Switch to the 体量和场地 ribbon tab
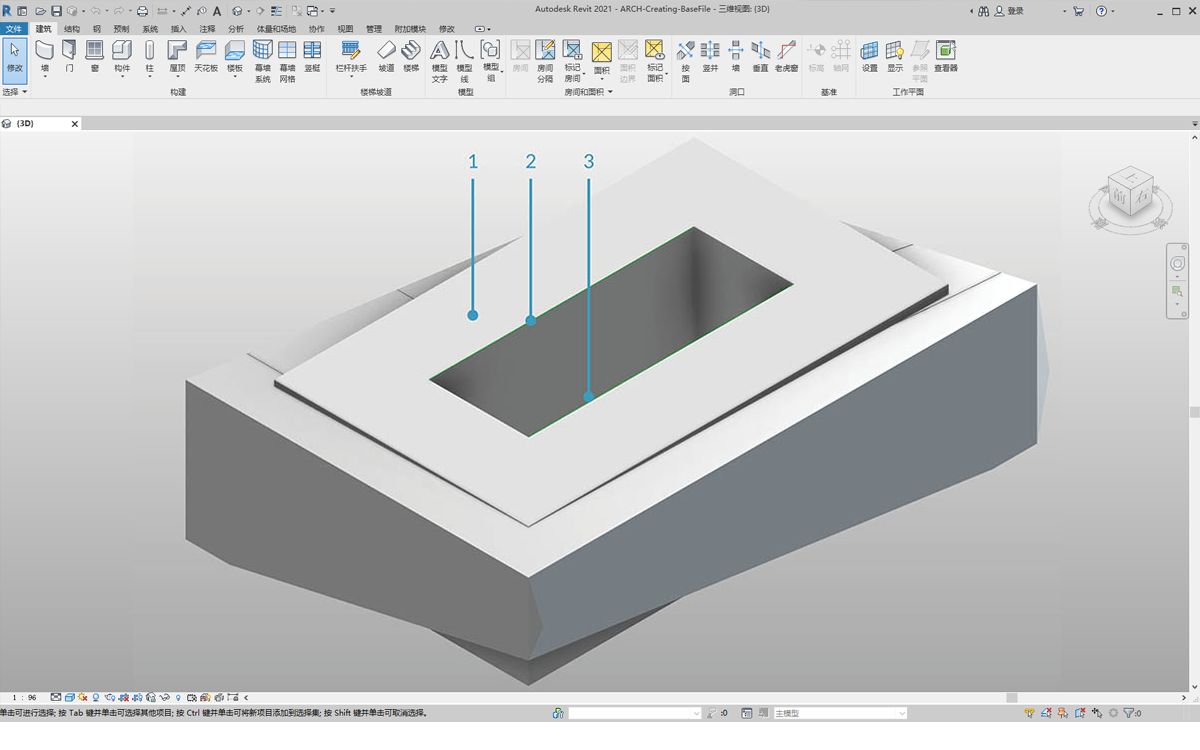The width and height of the screenshot is (1200, 750). coord(276,29)
